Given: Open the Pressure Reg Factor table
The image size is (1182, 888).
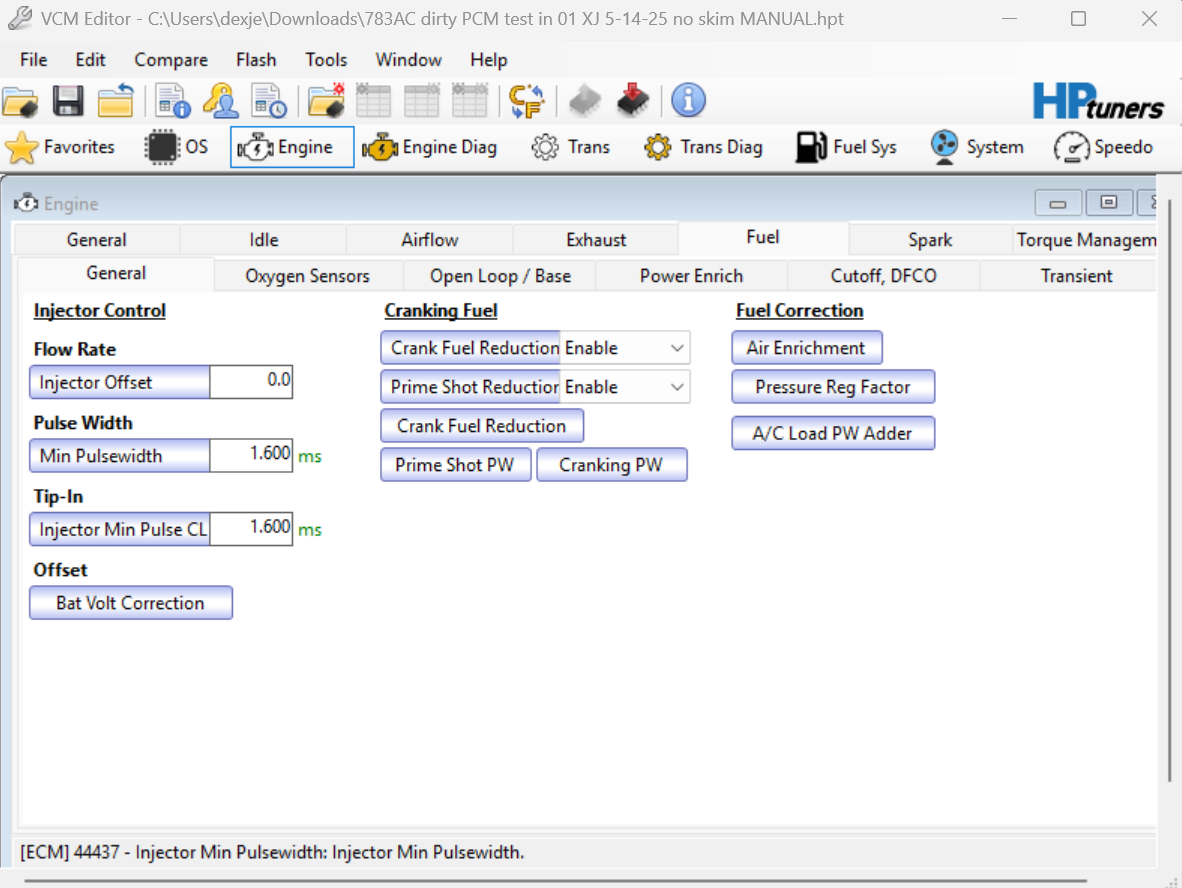Looking at the screenshot, I should 832,387.
